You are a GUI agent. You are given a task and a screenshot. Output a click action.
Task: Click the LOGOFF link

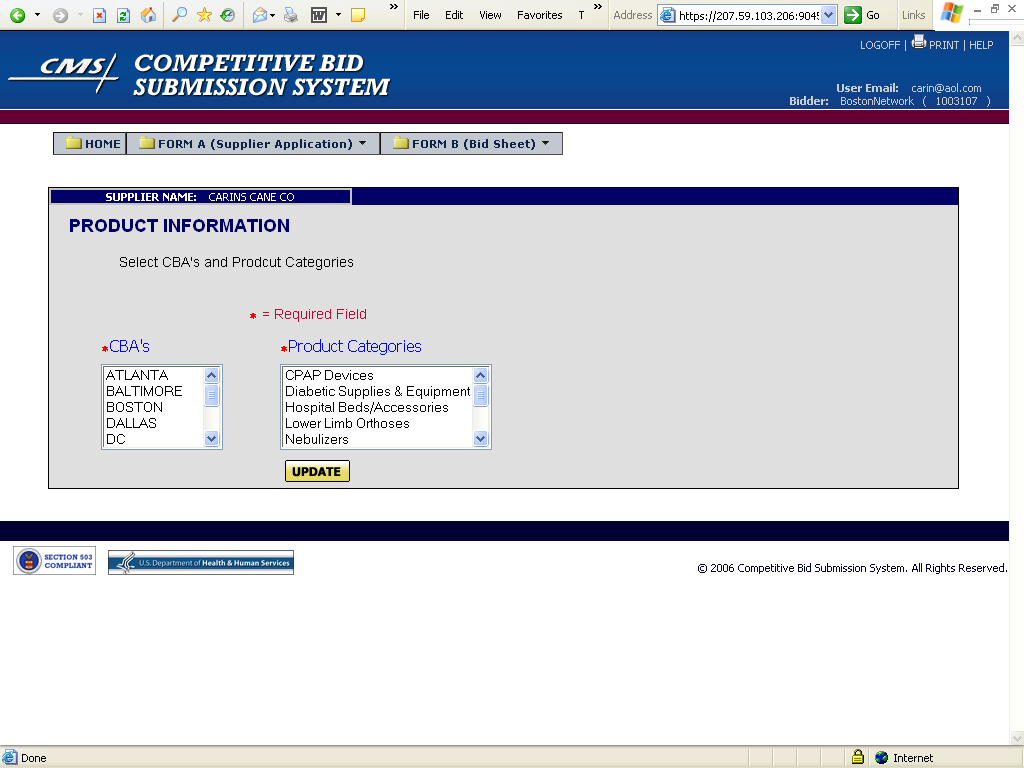point(879,45)
